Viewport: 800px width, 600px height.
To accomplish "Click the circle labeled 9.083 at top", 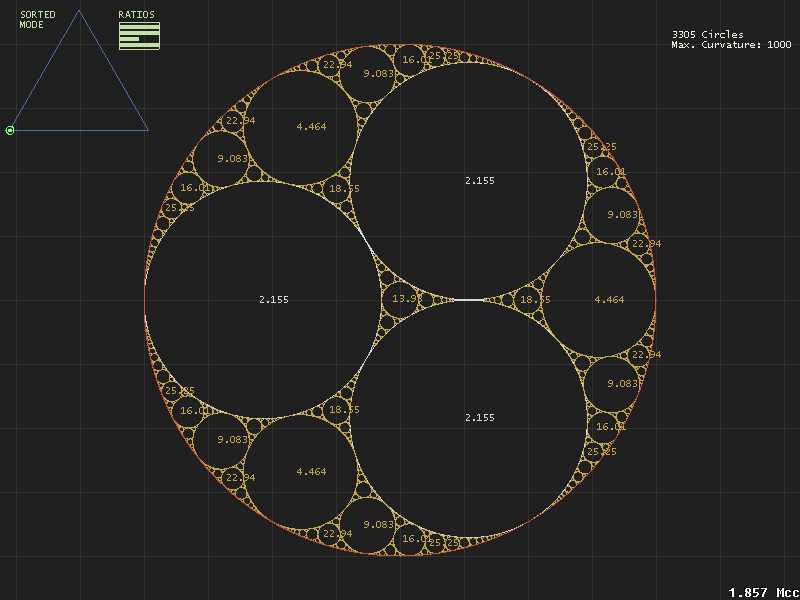I will (378, 72).
